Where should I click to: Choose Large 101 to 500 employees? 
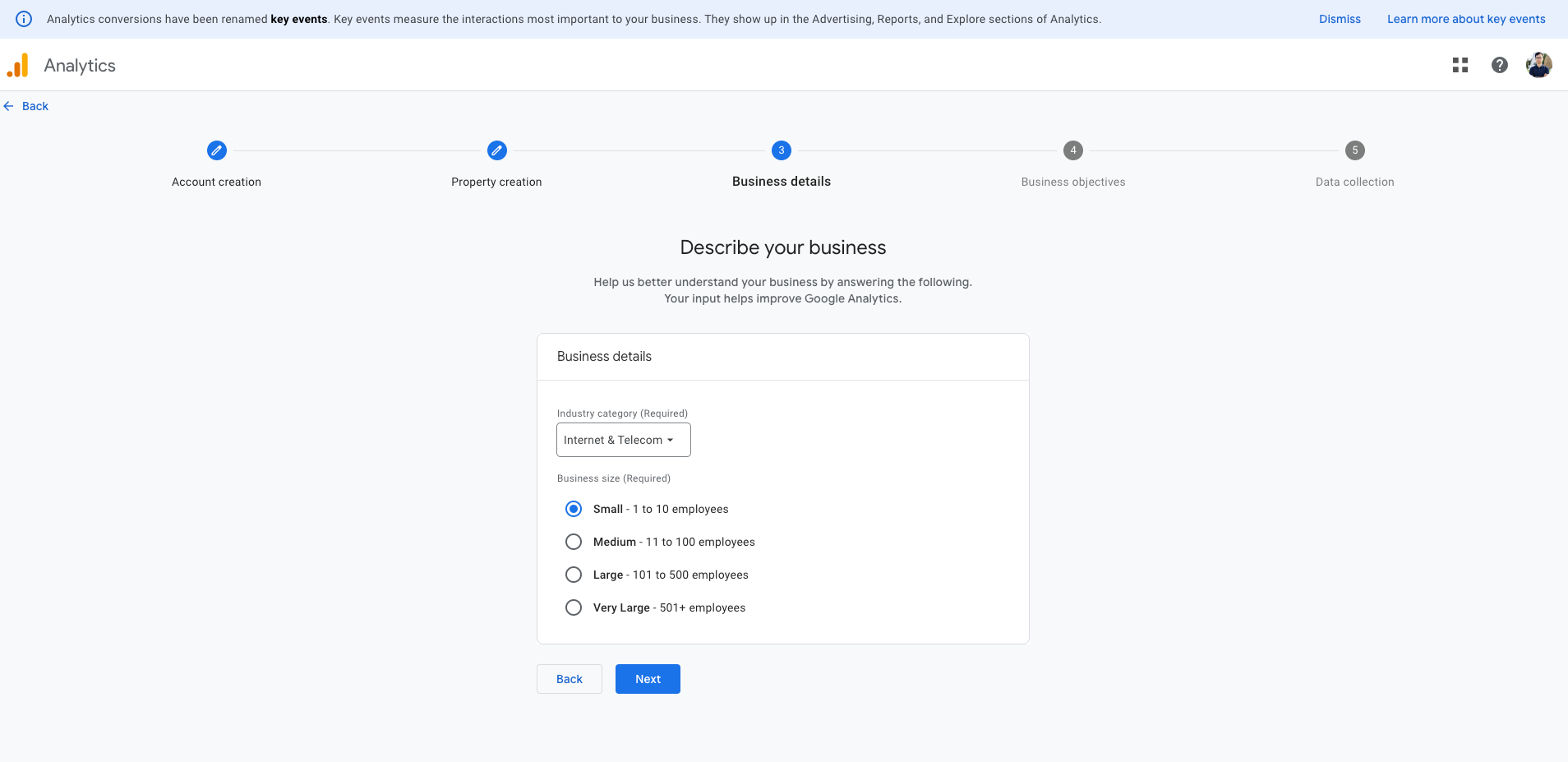point(574,575)
